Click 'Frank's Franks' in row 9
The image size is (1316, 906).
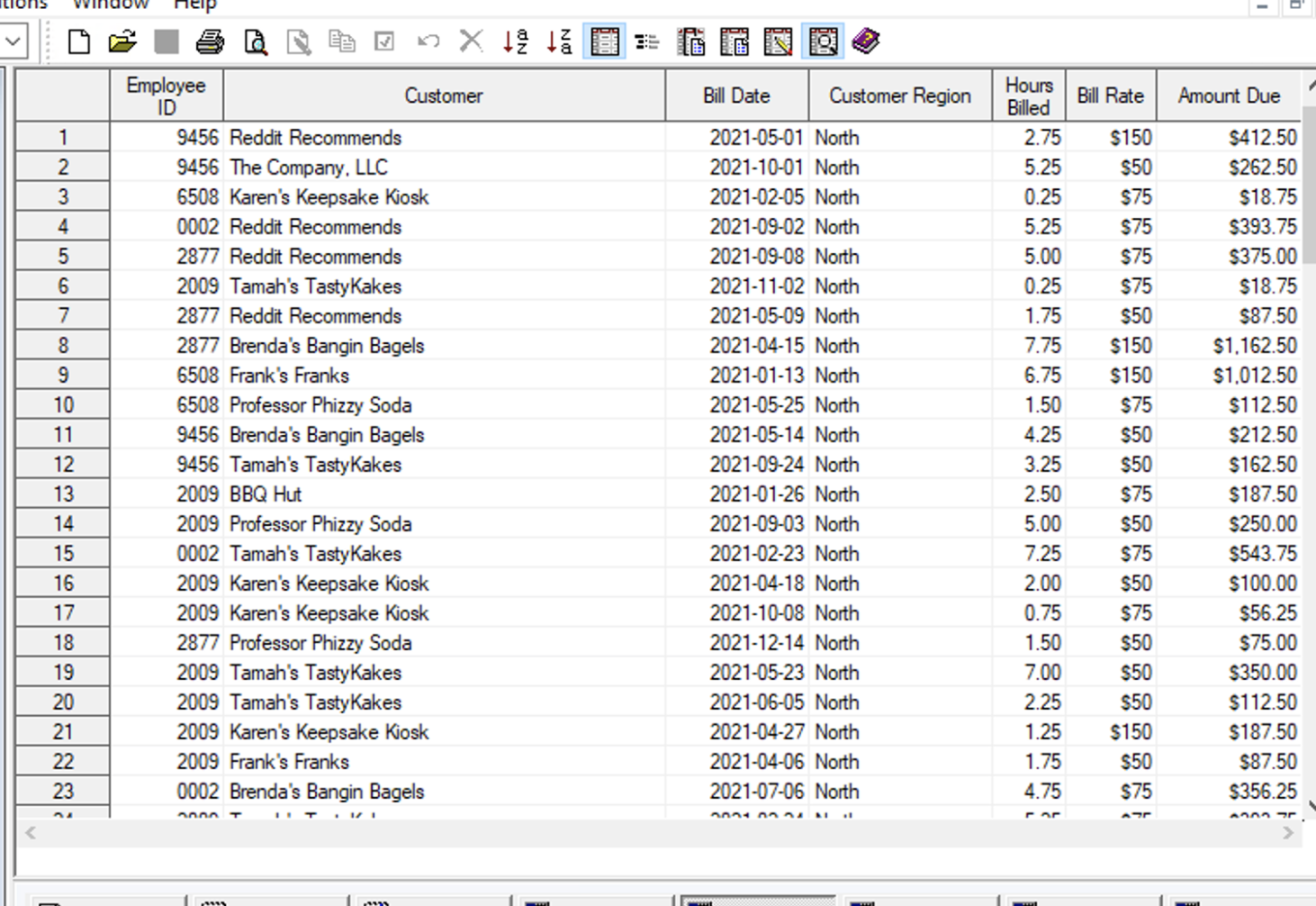point(444,376)
